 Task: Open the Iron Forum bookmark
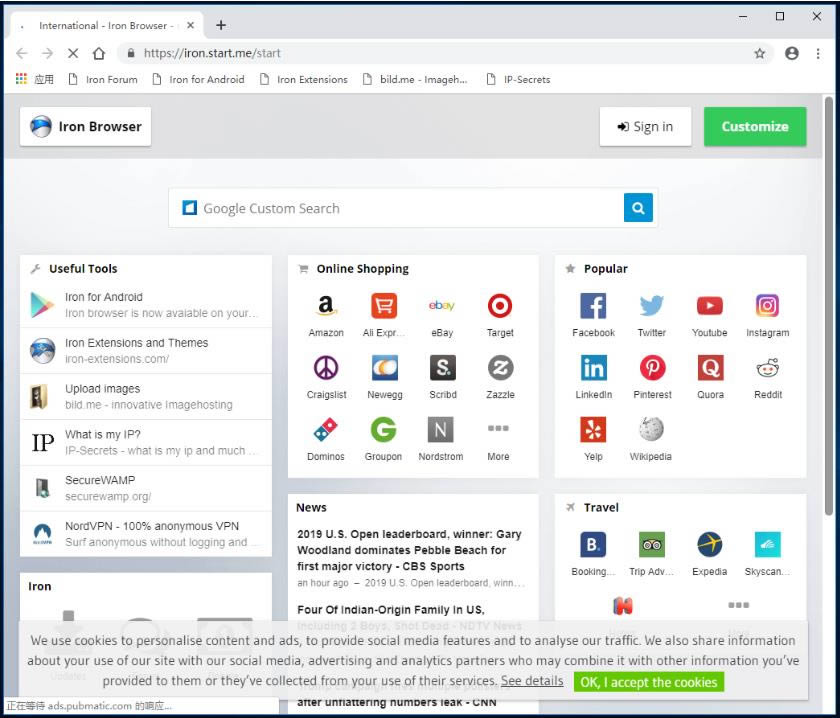[102, 79]
